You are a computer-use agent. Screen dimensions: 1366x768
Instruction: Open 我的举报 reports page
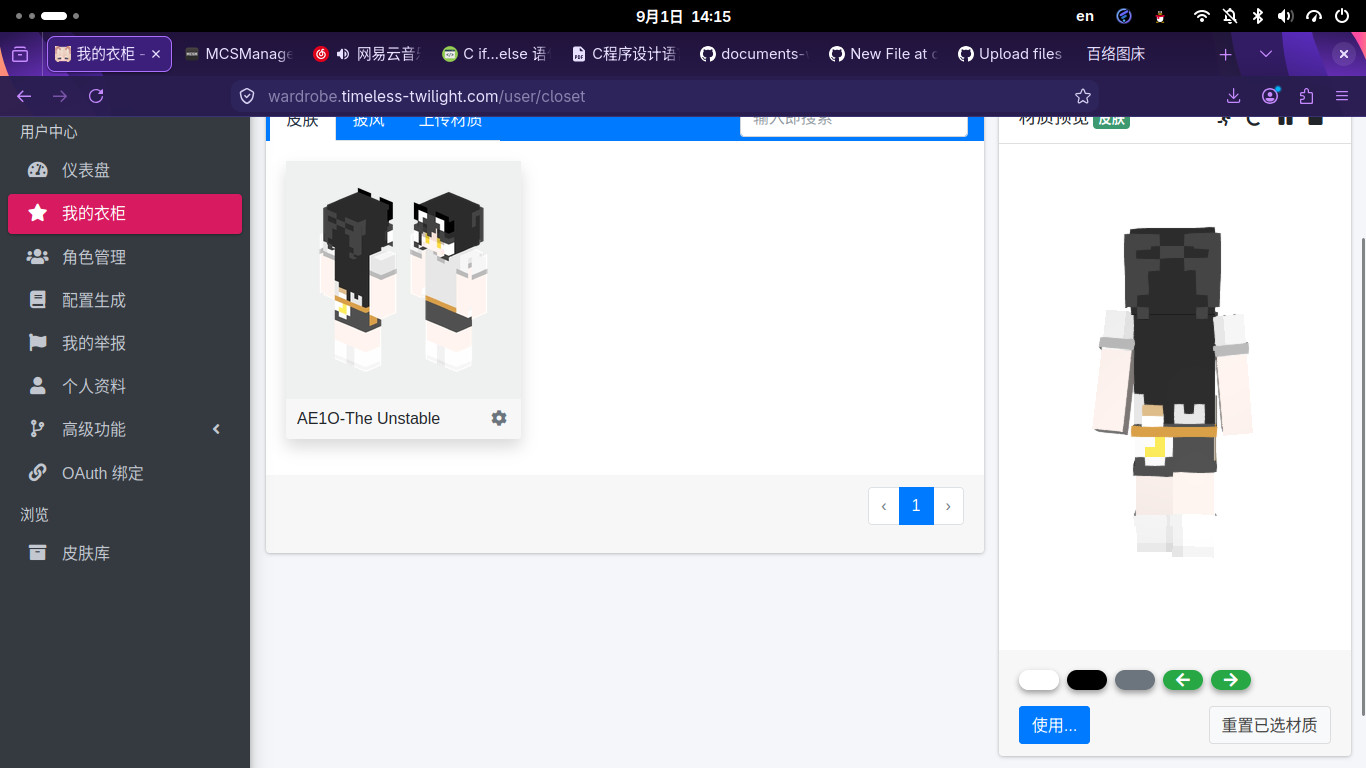(125, 343)
